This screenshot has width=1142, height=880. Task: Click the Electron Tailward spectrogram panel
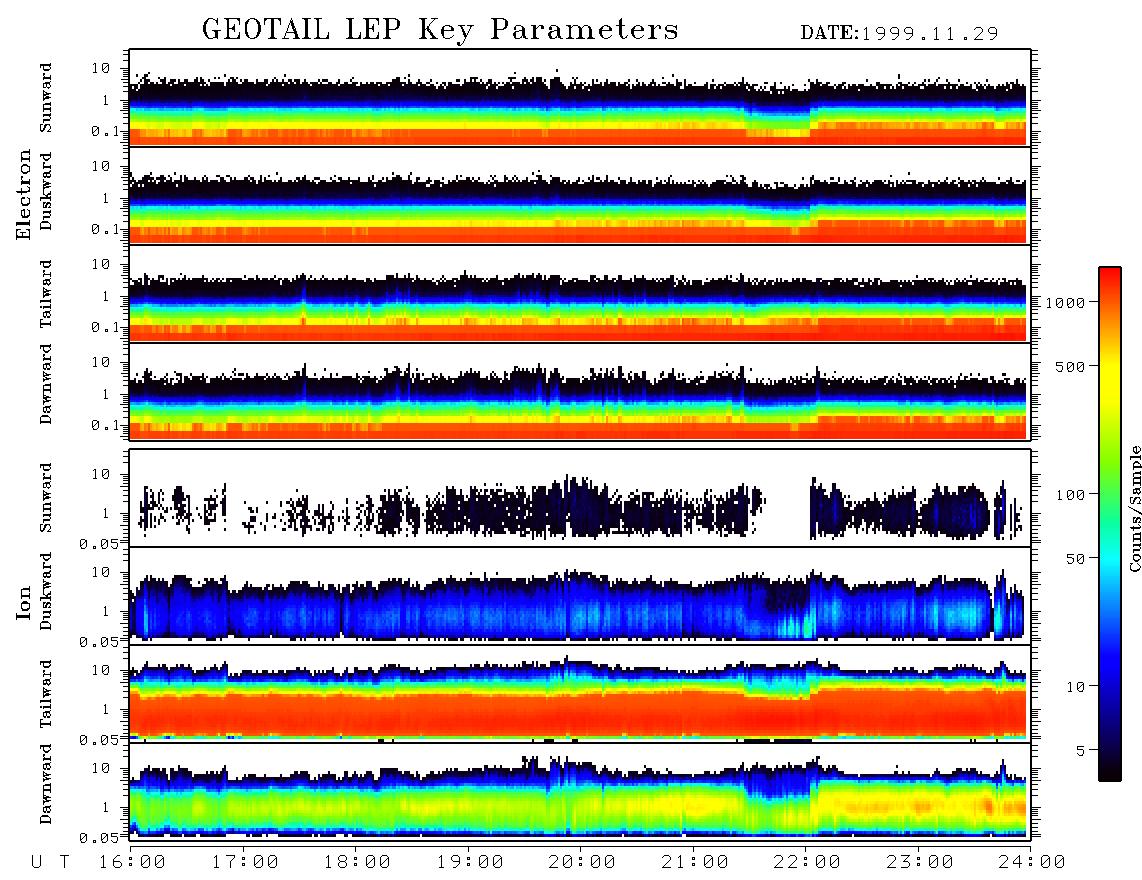click(x=580, y=294)
